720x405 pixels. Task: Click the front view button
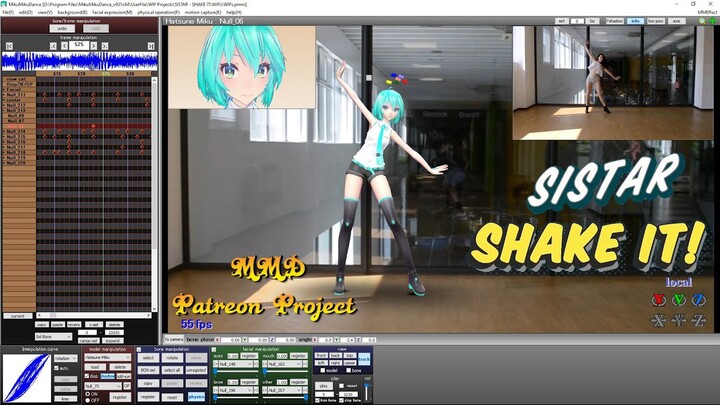pyautogui.click(x=321, y=355)
